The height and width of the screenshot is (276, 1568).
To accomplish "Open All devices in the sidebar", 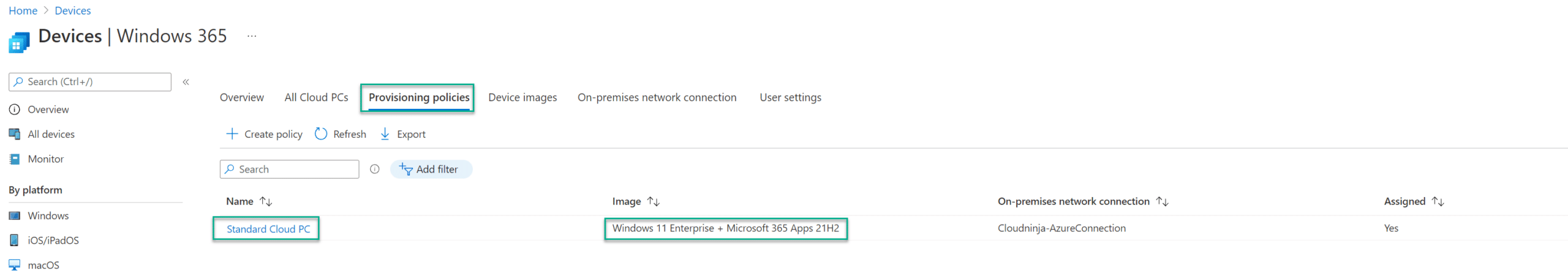I will (51, 134).
